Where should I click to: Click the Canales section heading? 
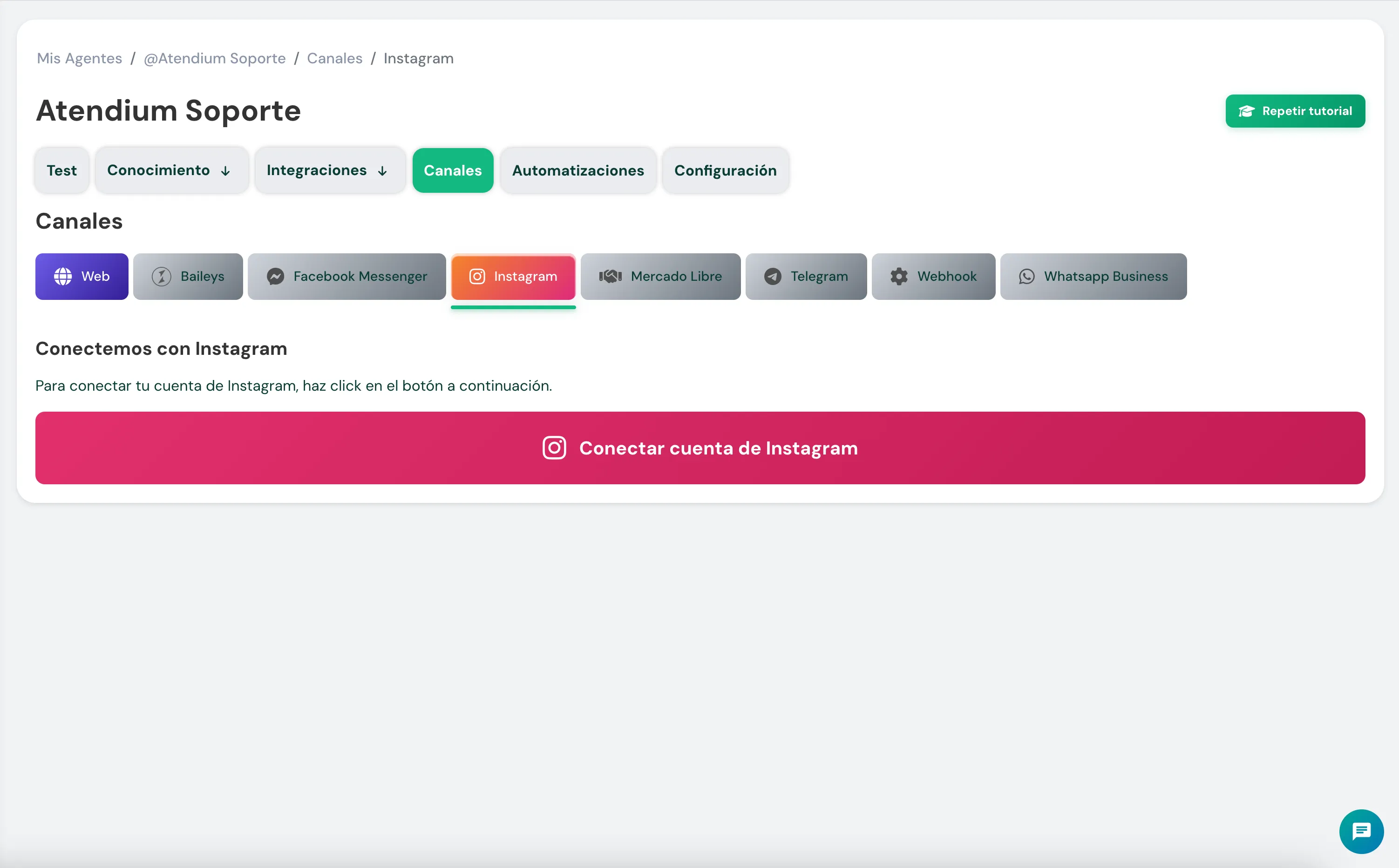79,221
